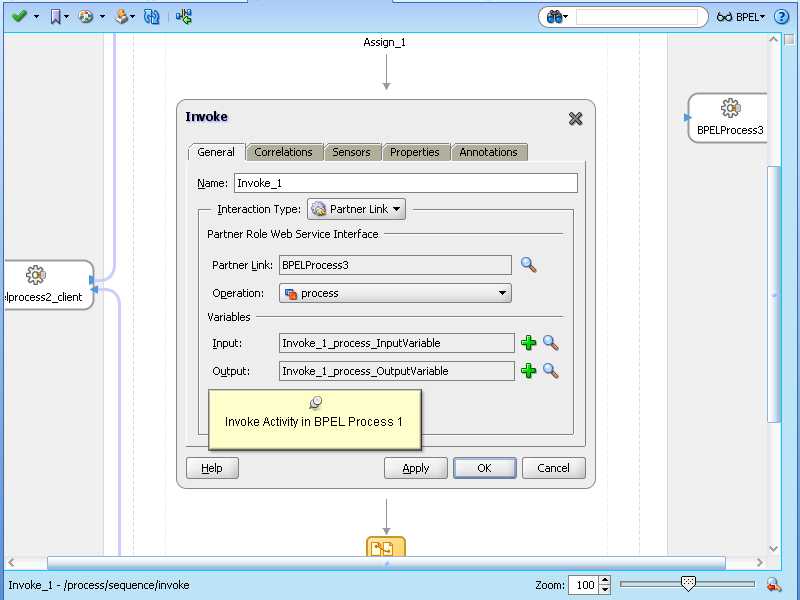Click the OK button in the Invoke dialog
Image resolution: width=800 pixels, height=600 pixels.
[484, 468]
